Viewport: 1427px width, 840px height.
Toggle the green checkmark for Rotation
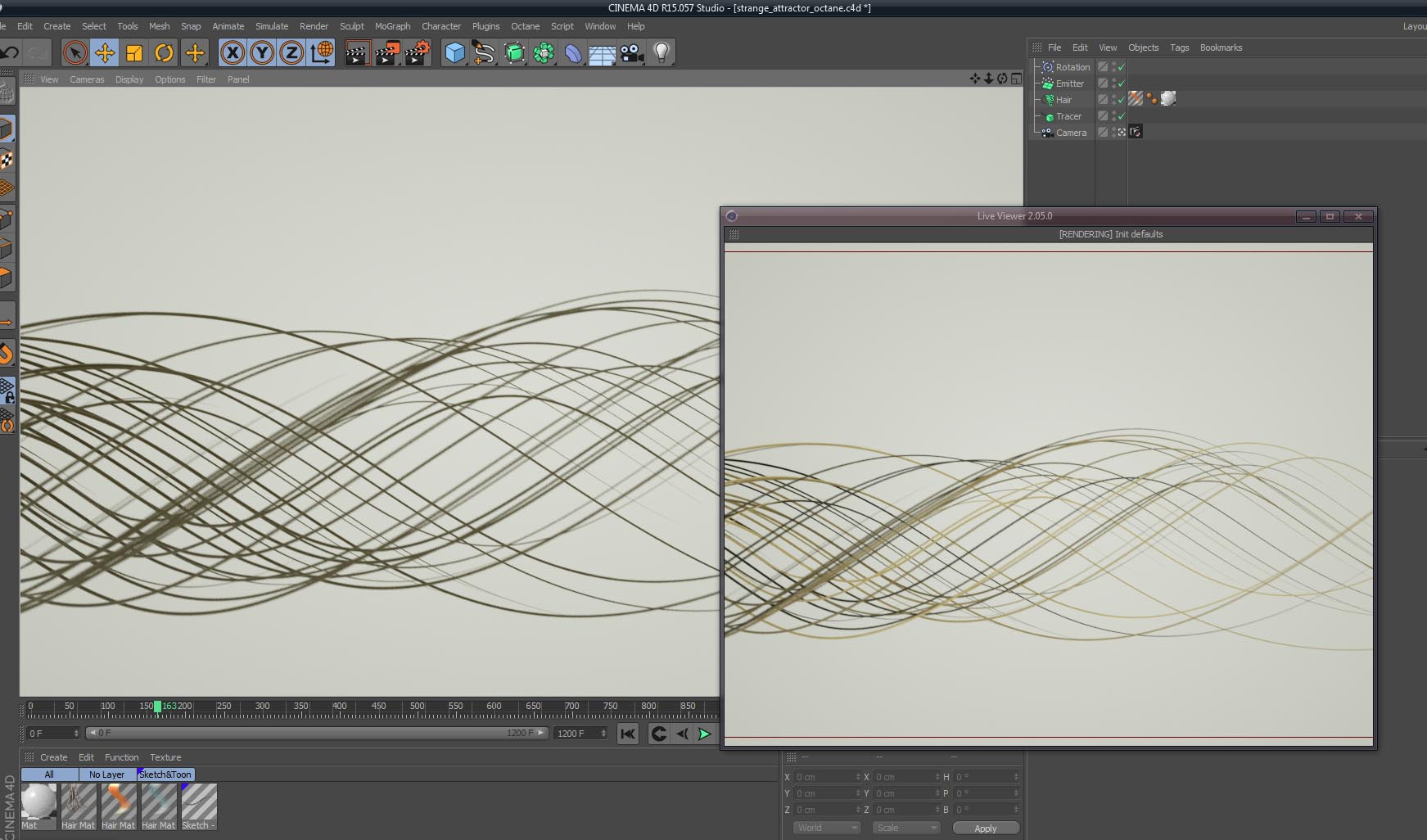[x=1122, y=67]
